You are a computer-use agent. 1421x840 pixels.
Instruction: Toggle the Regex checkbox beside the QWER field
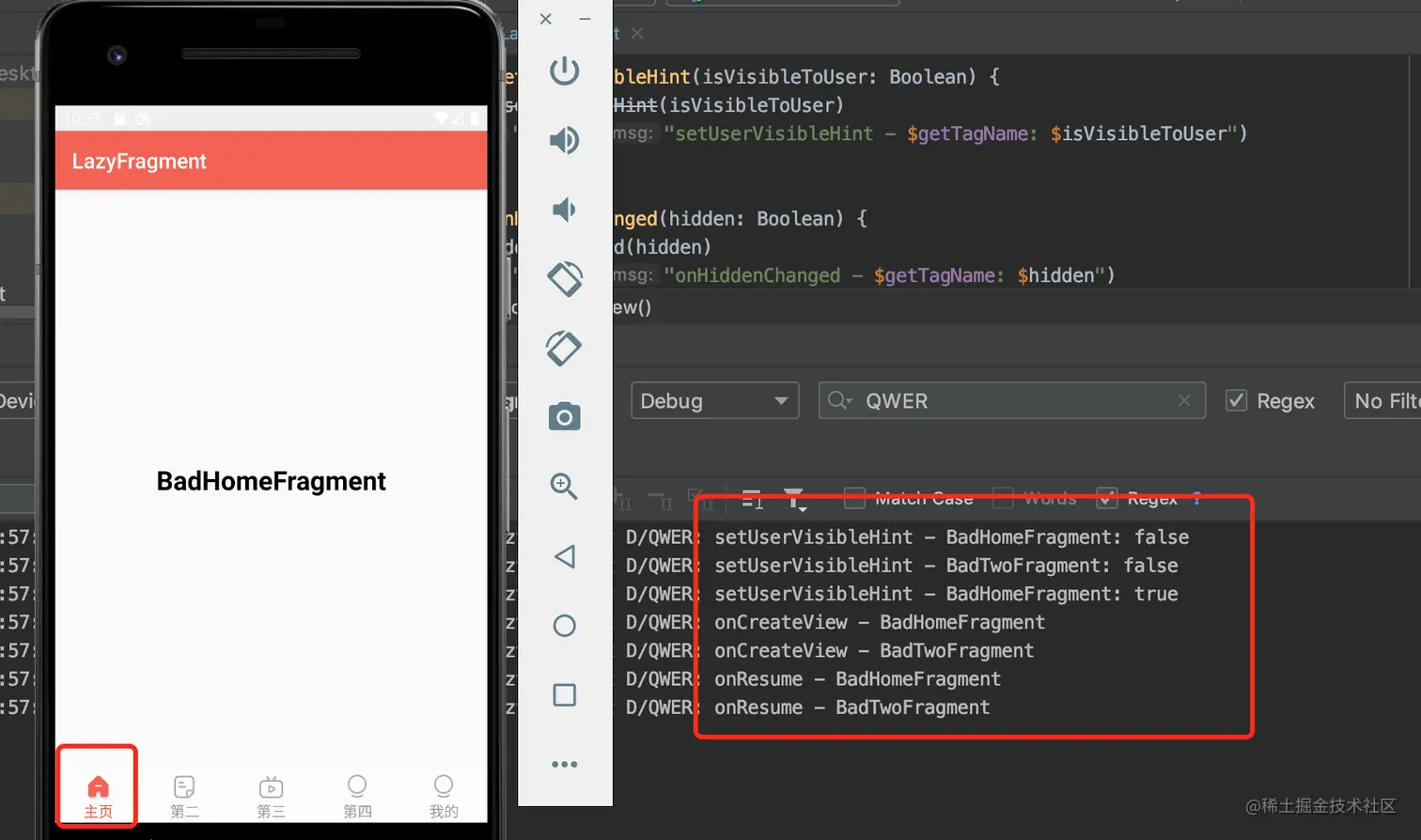coord(1237,400)
